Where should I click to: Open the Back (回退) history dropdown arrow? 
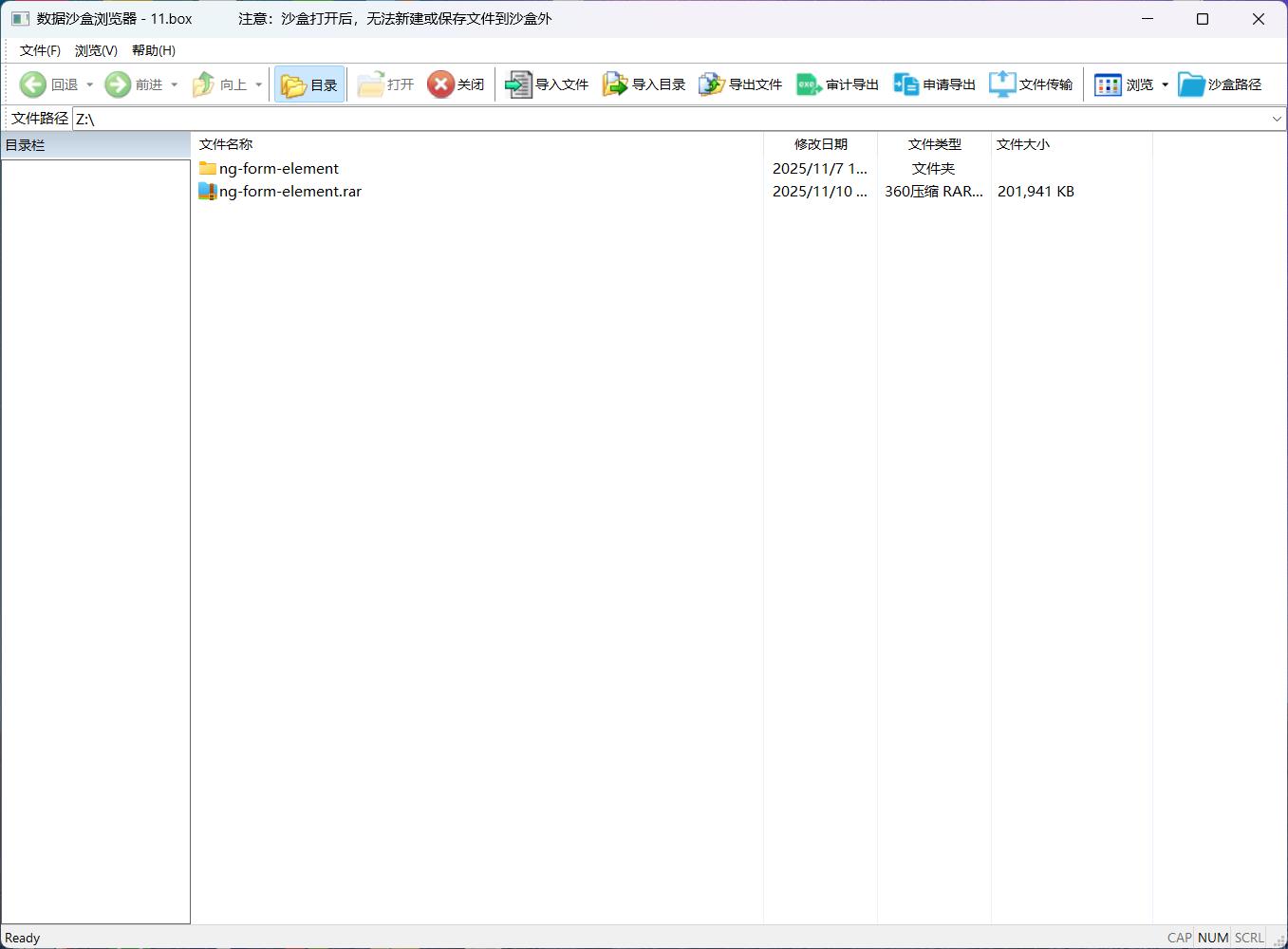coord(90,84)
